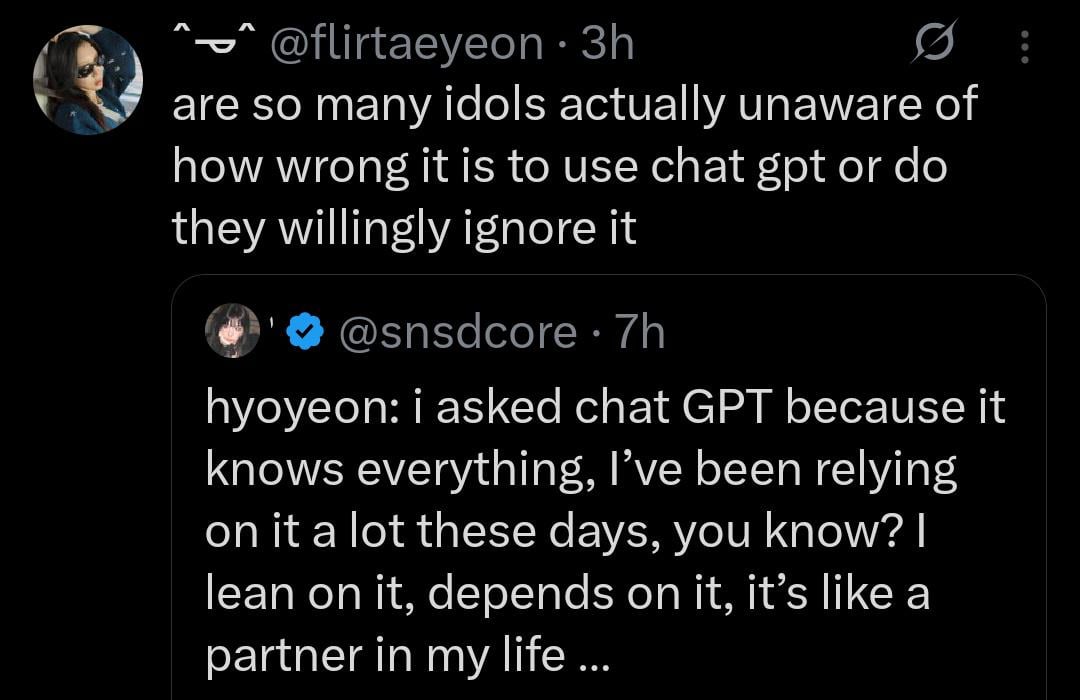The image size is (1080, 700).
Task: Open the @snsdcore handle link
Action: [x=458, y=333]
